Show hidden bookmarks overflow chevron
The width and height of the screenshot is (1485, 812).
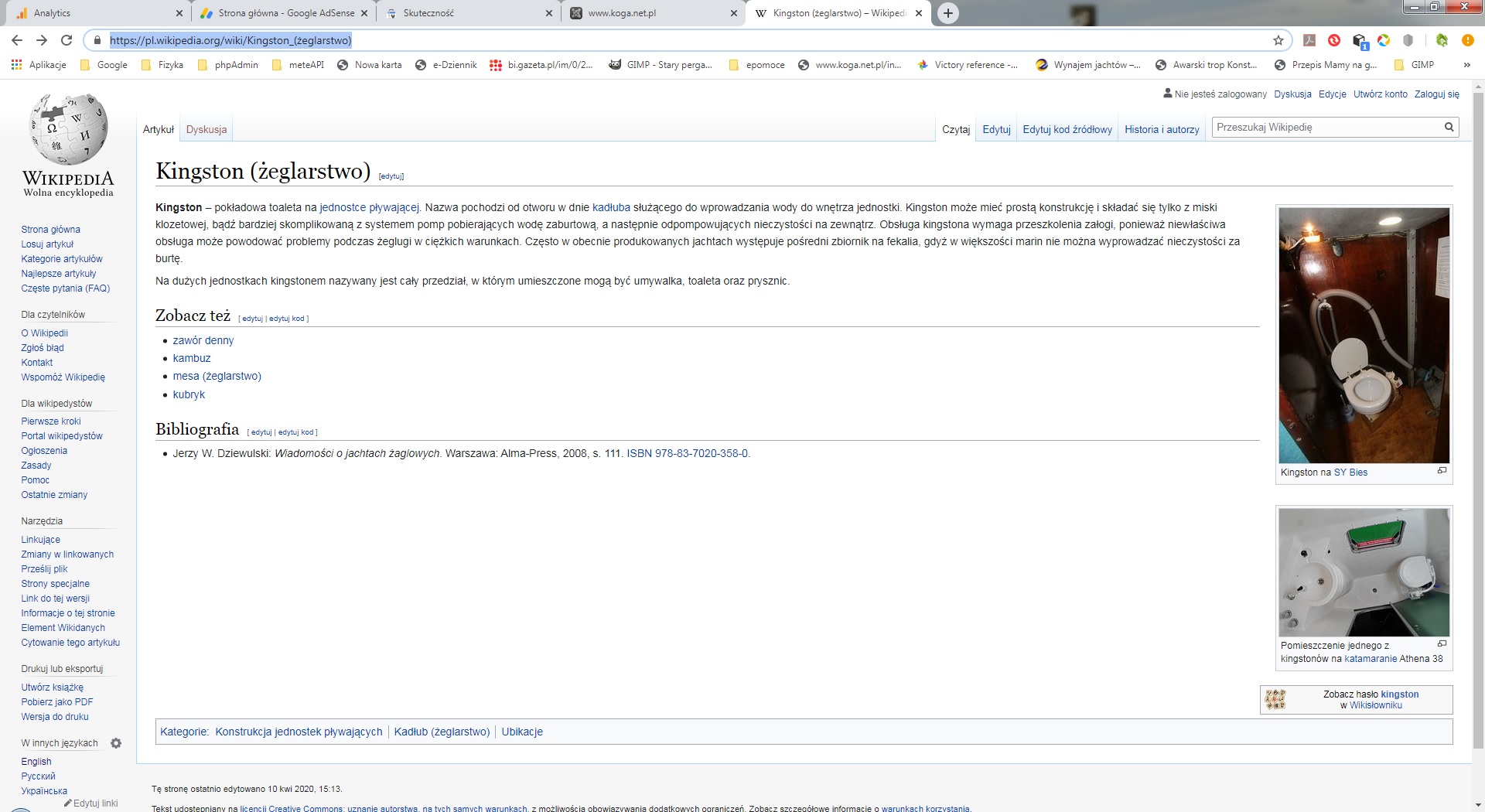tap(1466, 65)
